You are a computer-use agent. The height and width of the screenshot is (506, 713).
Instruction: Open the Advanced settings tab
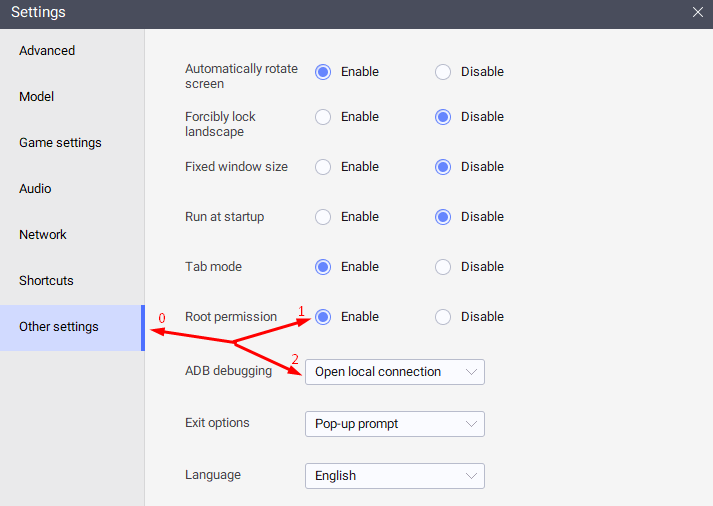point(47,51)
